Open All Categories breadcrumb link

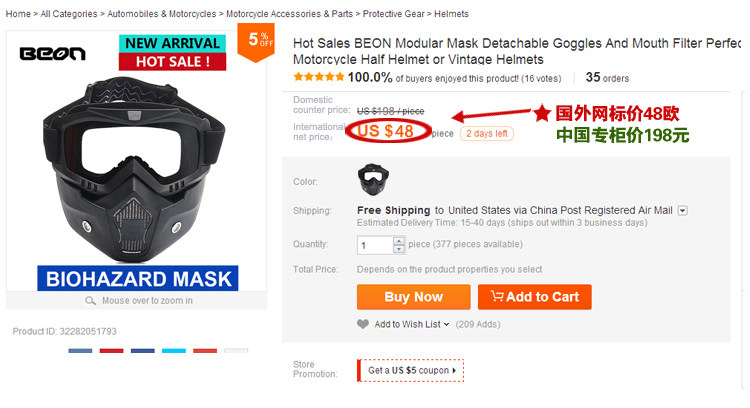coord(69,14)
